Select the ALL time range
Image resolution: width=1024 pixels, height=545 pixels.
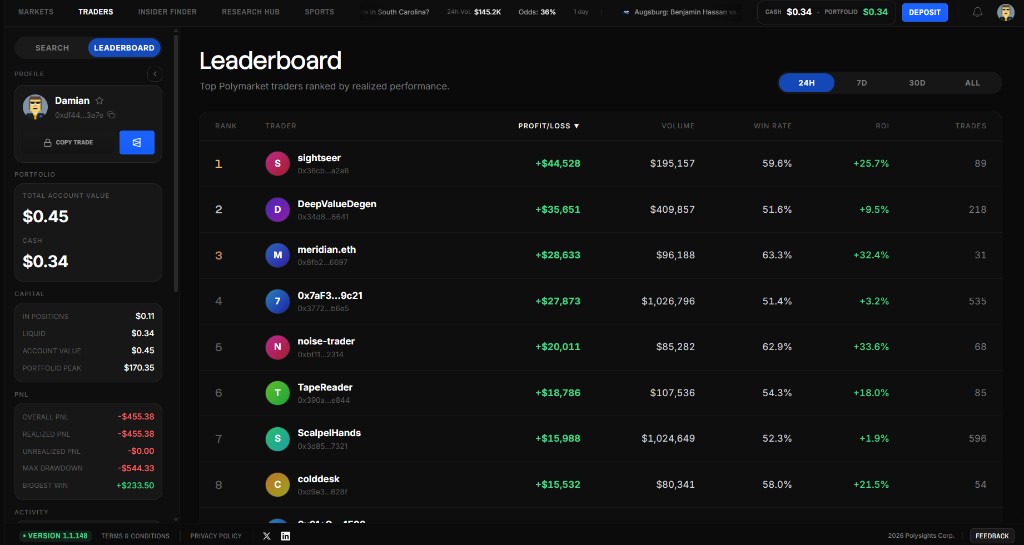(972, 83)
